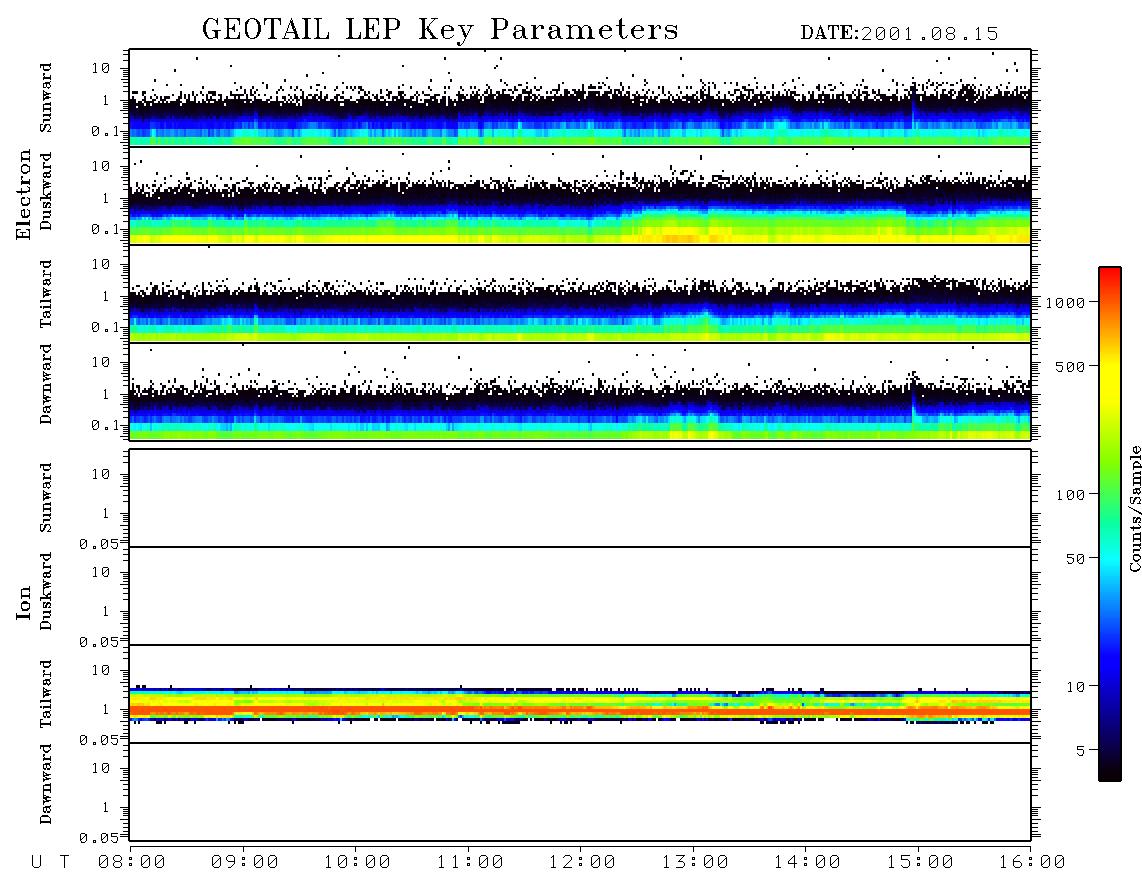Click the 1000 tick on color bar
The width and height of the screenshot is (1142, 880).
pyautogui.click(x=1065, y=303)
